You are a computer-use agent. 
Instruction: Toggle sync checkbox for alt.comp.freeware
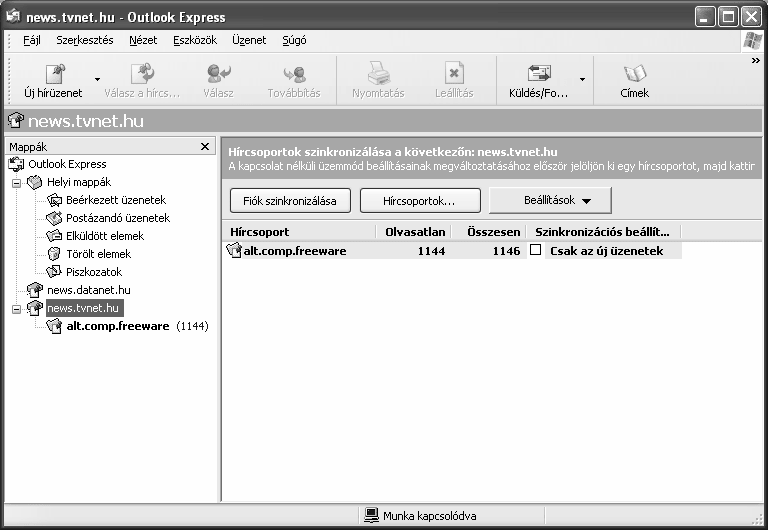(536, 250)
